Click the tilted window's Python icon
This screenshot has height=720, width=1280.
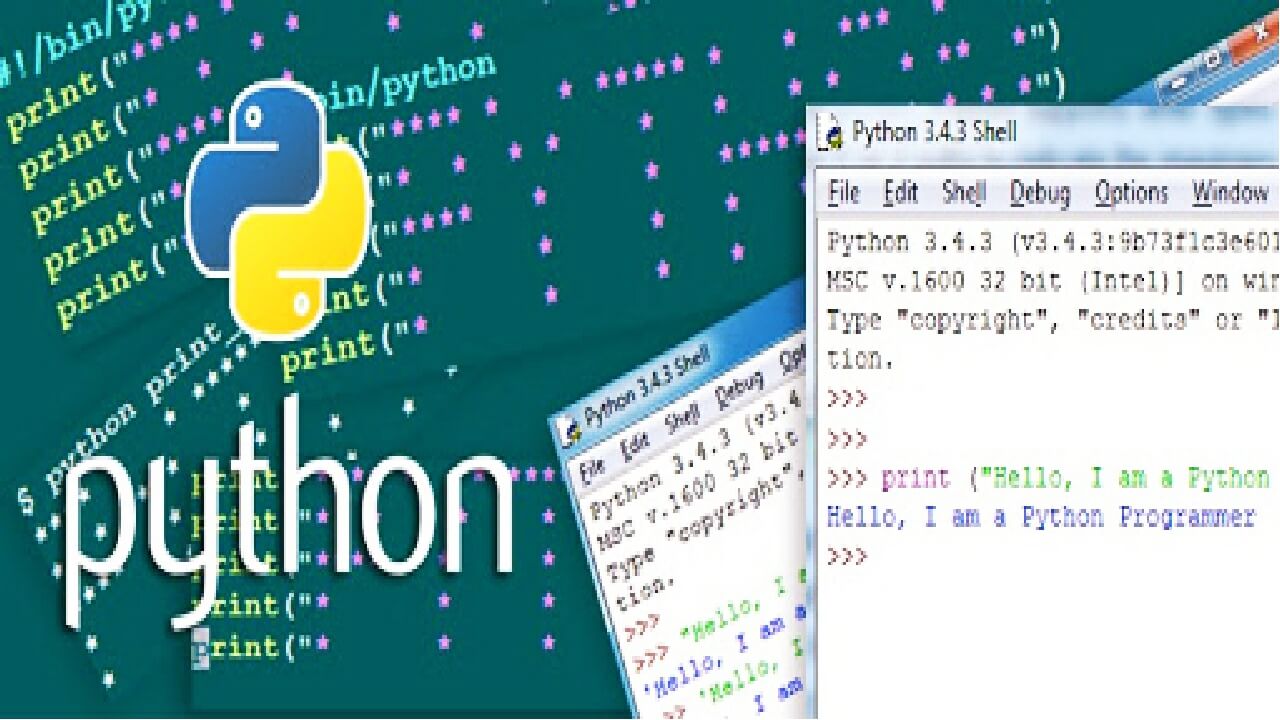[572, 429]
